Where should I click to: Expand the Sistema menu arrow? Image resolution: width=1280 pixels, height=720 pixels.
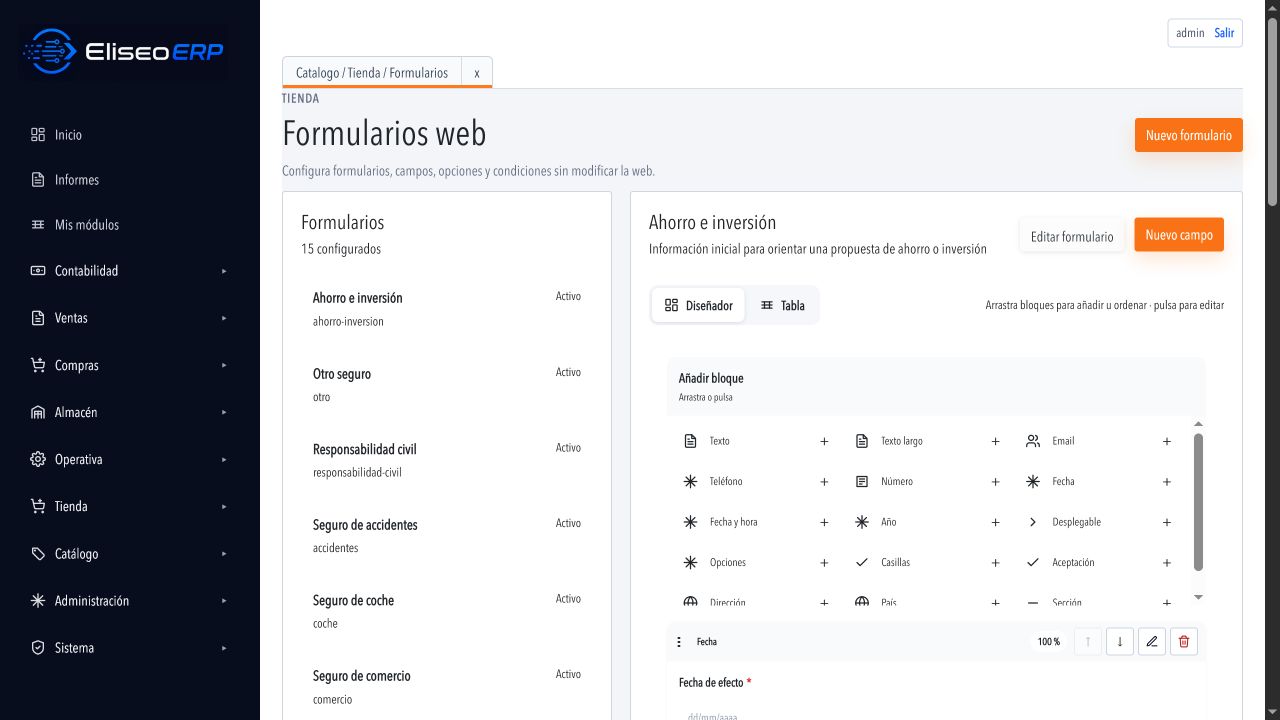coord(224,648)
